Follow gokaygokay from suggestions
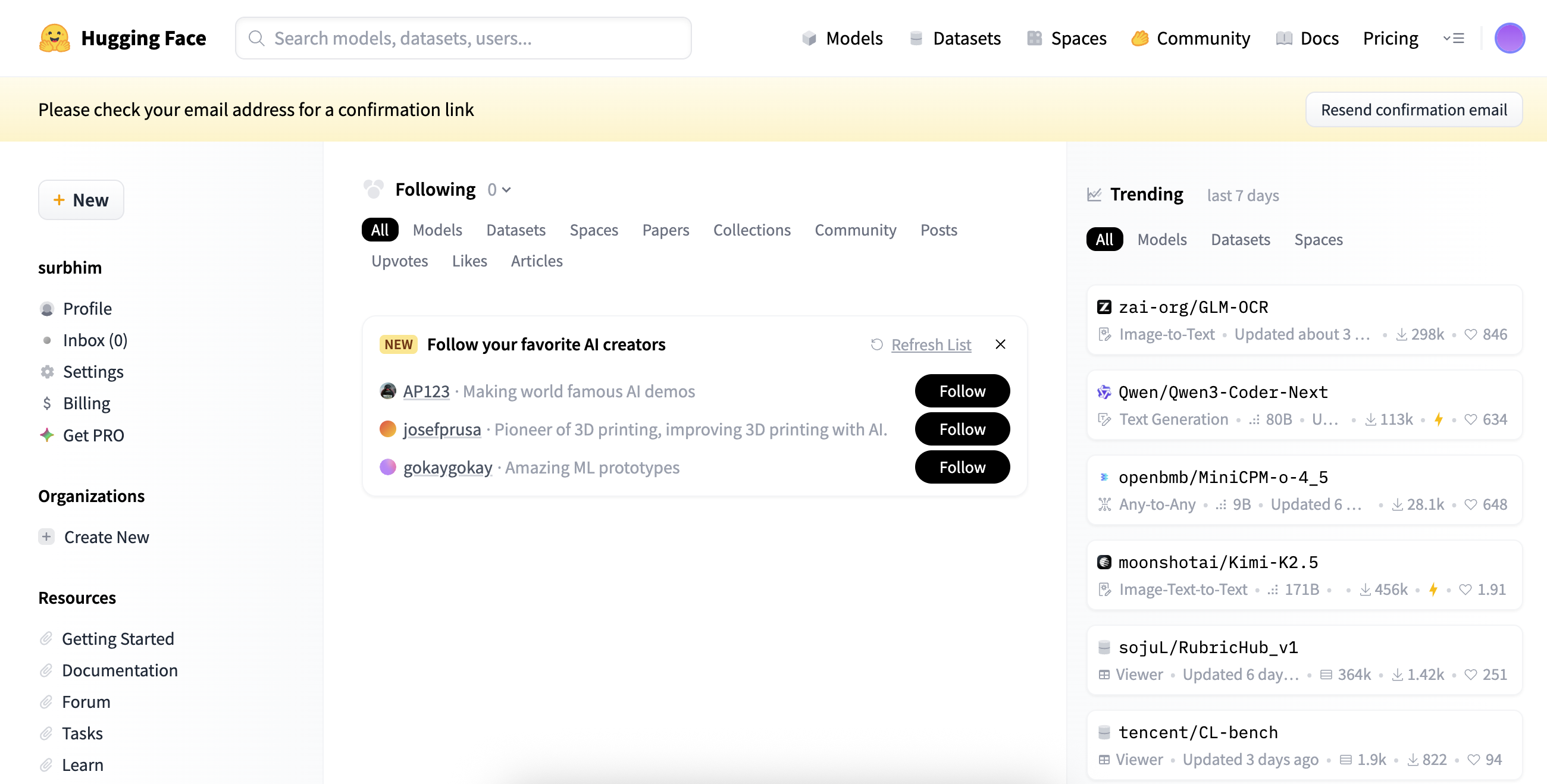 pyautogui.click(x=962, y=467)
